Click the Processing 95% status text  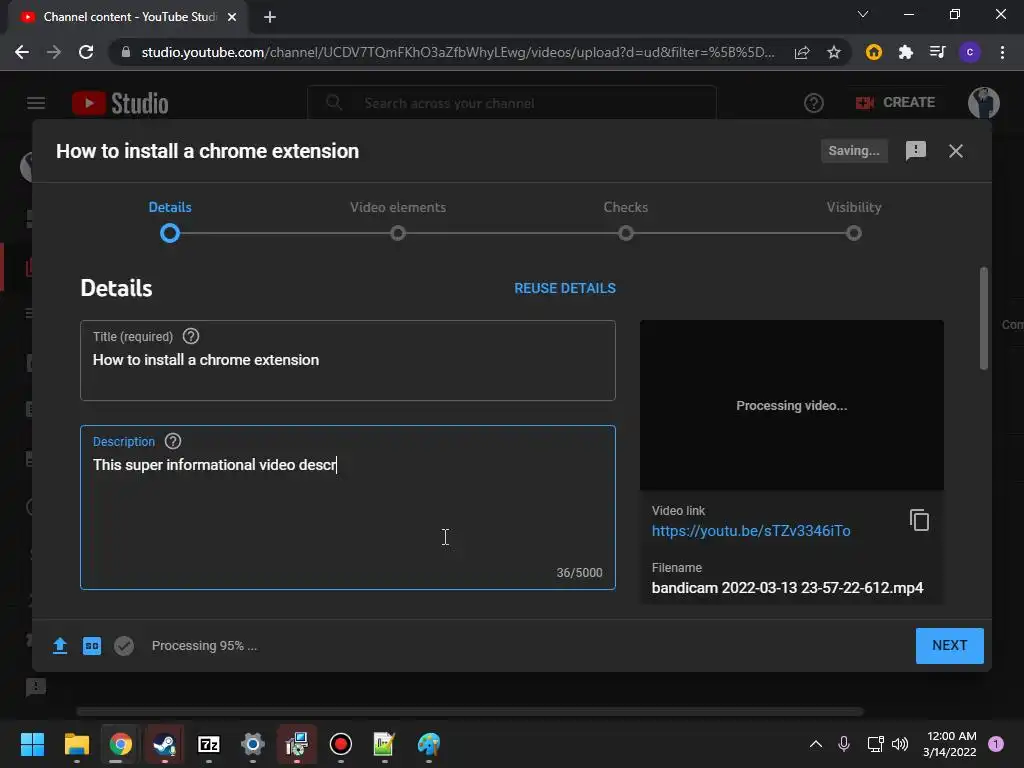(x=204, y=646)
